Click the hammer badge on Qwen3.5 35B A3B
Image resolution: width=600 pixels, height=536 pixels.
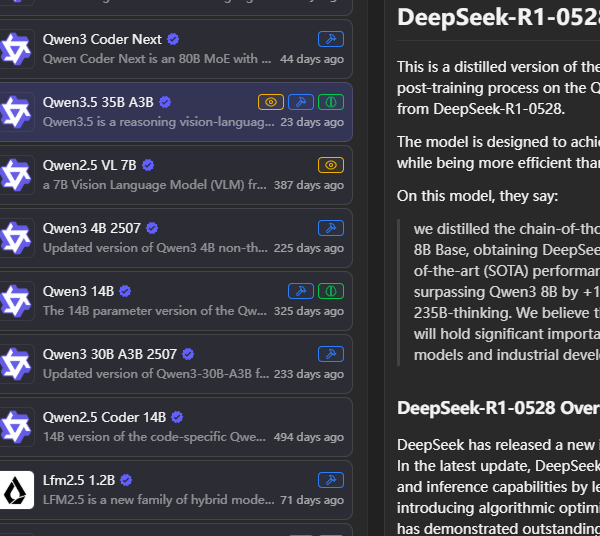click(x=300, y=102)
